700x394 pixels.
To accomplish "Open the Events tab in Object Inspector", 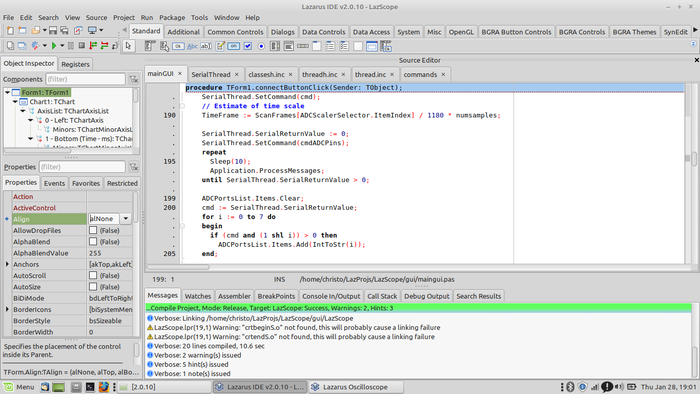I will [x=54, y=183].
